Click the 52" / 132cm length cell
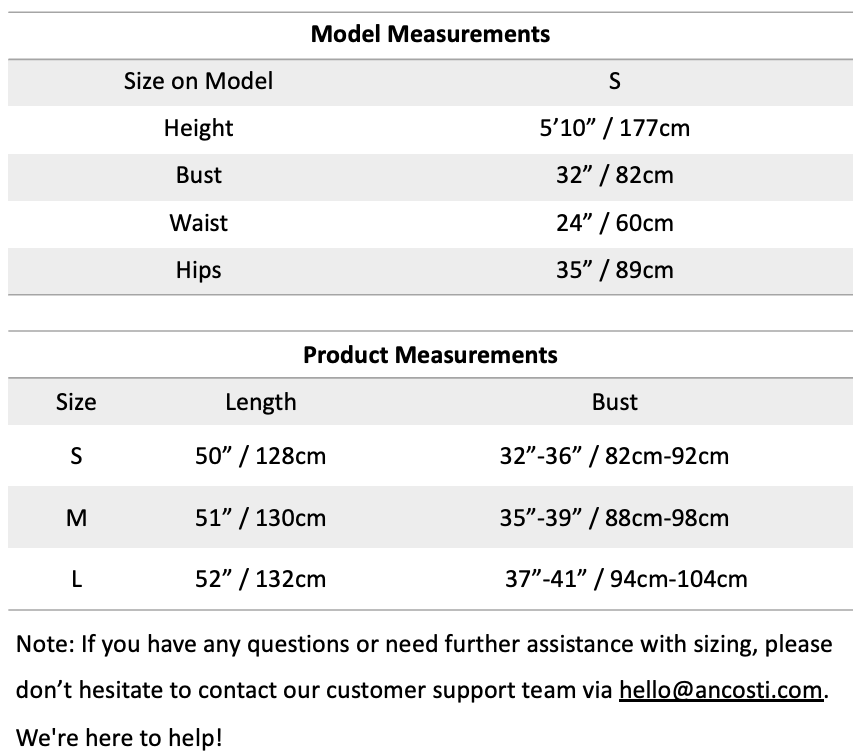864x756 pixels. pyautogui.click(x=260, y=579)
